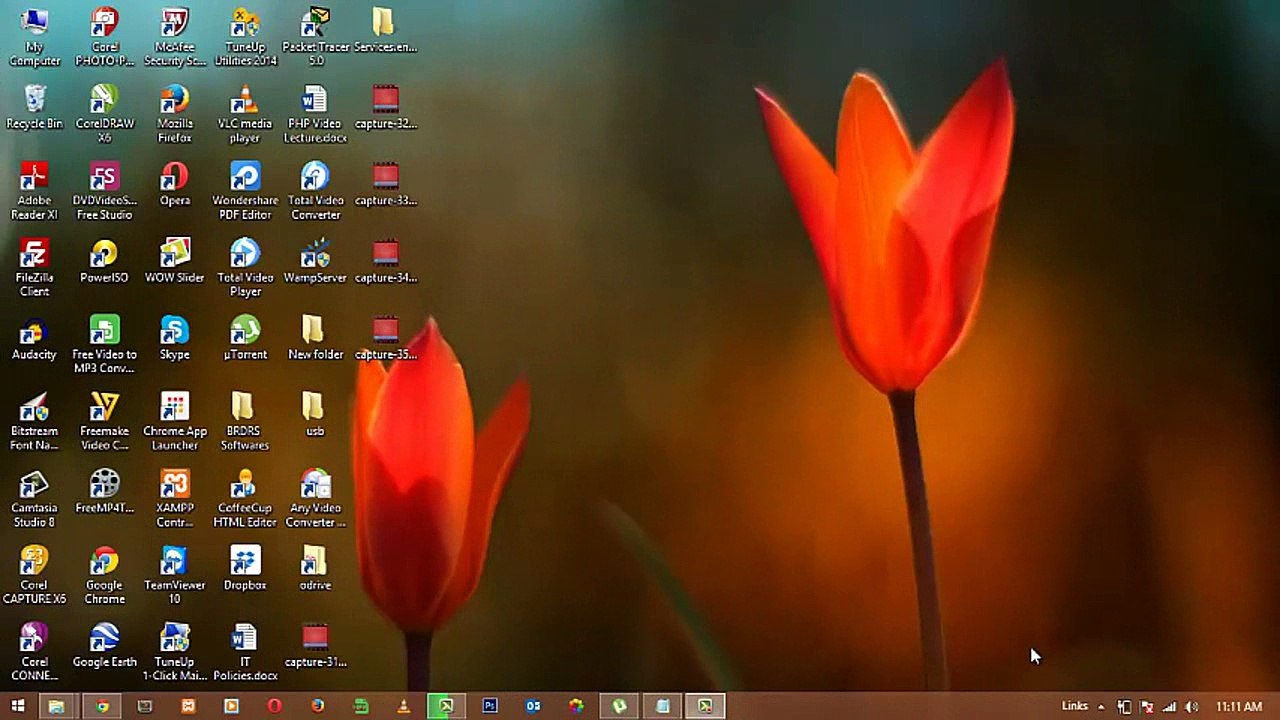This screenshot has height=720, width=1280.
Task: Select Any Video Converter icon
Action: click(x=315, y=499)
